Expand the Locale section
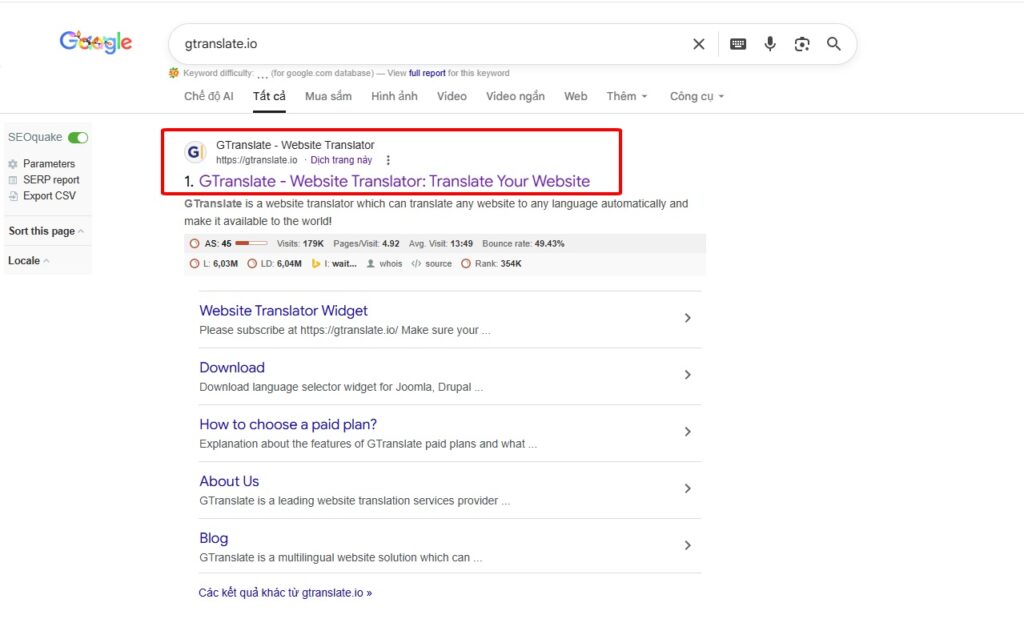 (28, 261)
